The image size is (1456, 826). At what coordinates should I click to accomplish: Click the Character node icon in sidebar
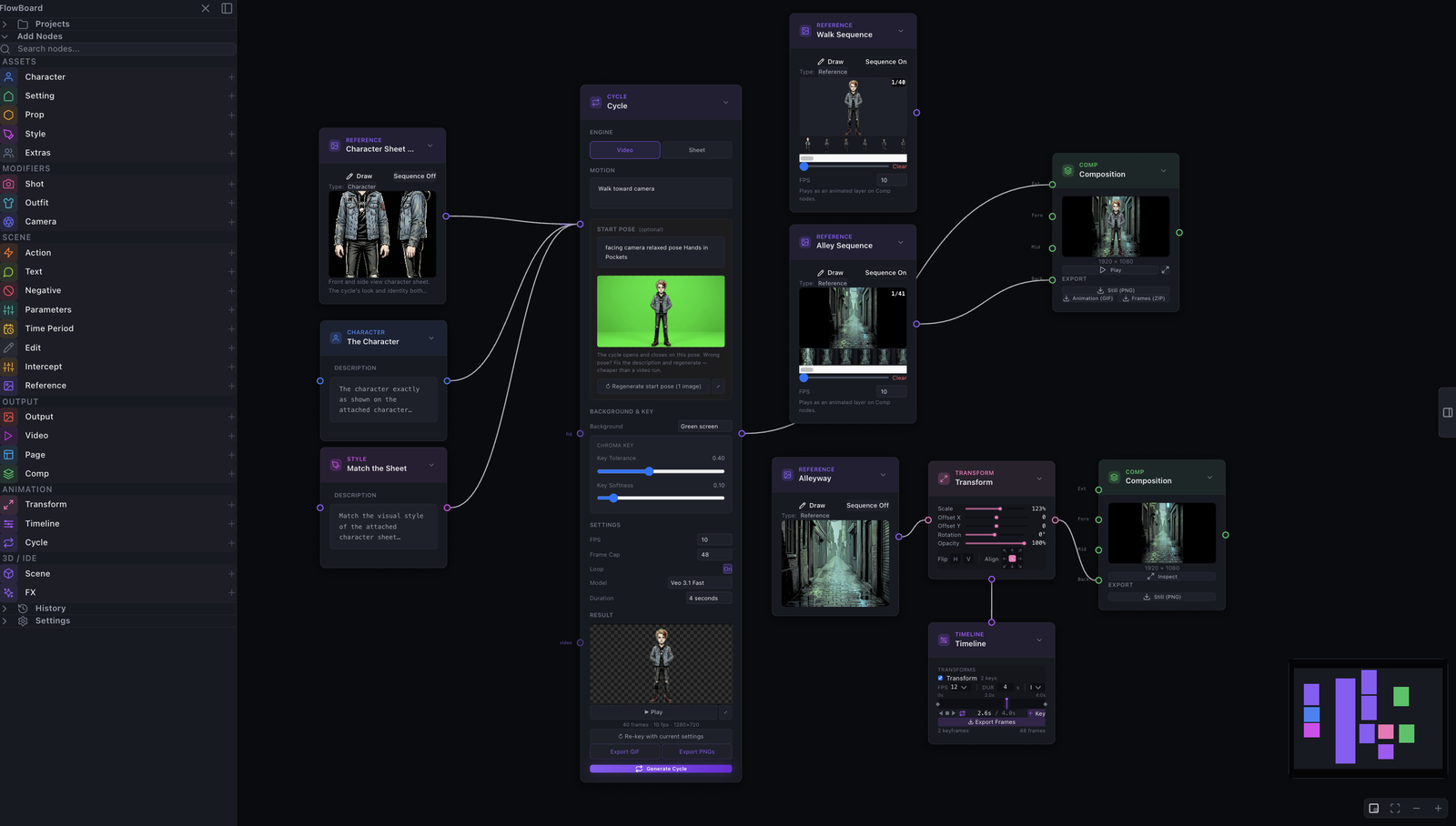(8, 77)
